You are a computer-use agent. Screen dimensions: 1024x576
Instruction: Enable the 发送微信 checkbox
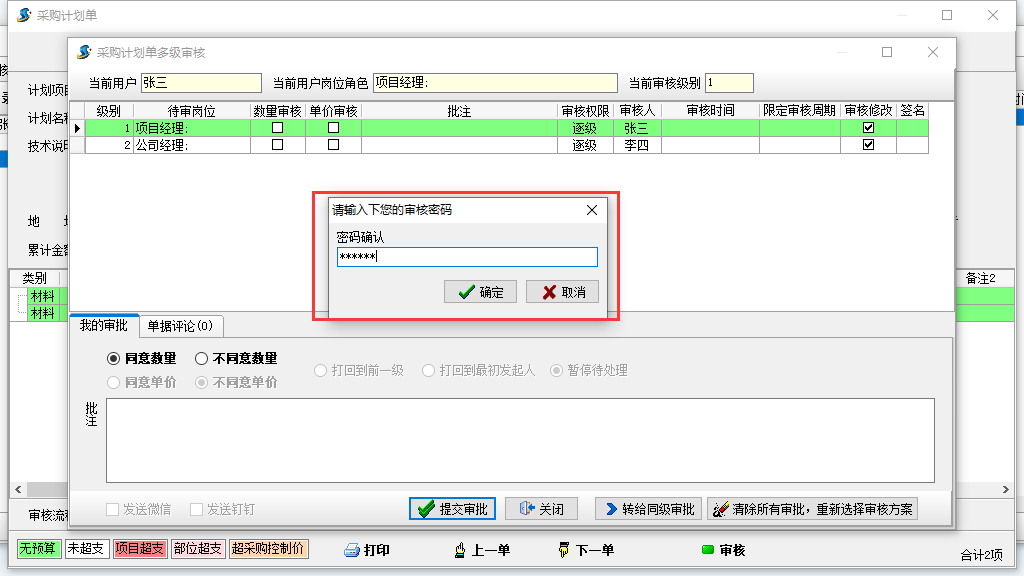112,509
